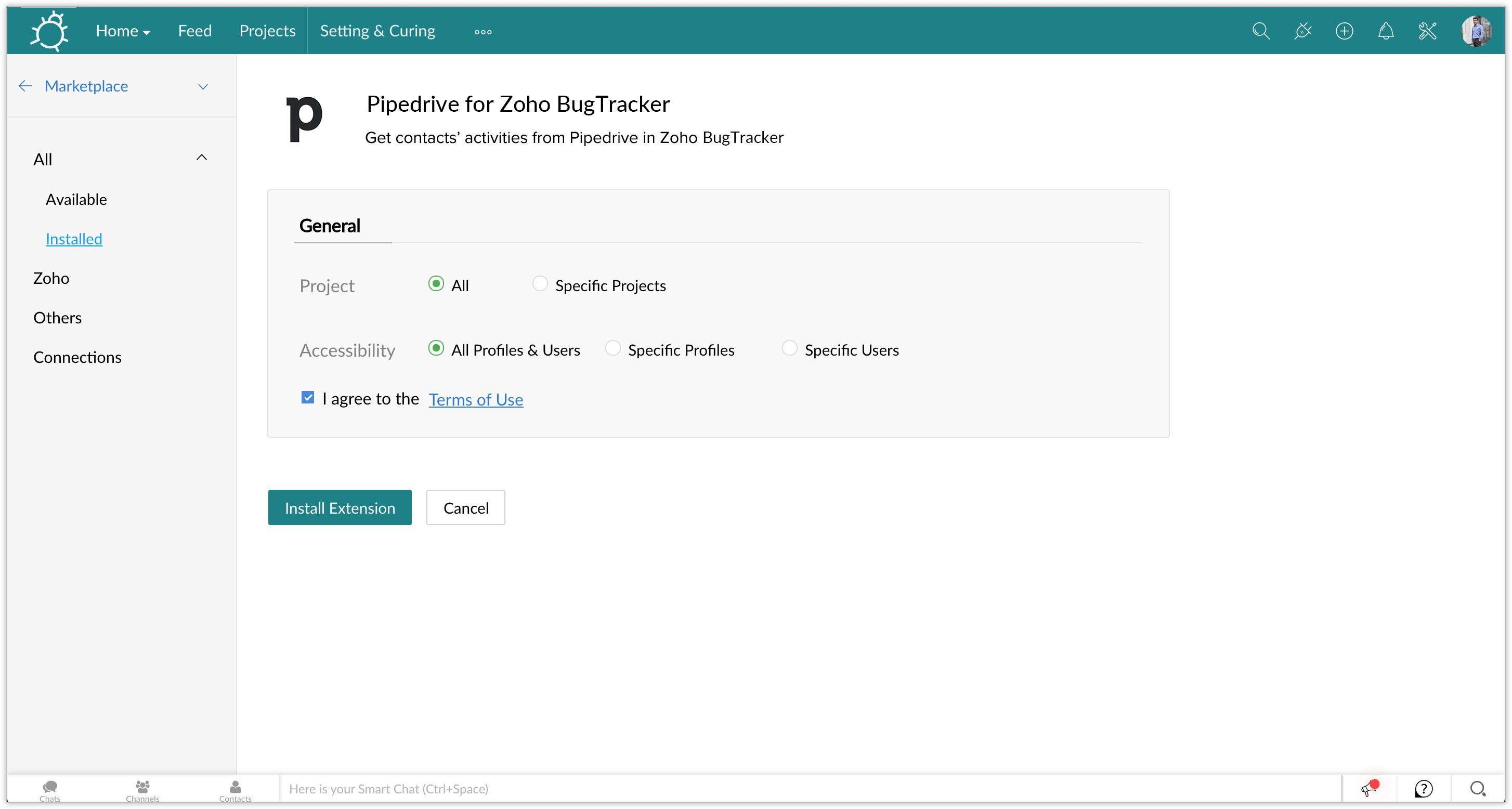Open Chats in the bottom bar

tap(50, 790)
